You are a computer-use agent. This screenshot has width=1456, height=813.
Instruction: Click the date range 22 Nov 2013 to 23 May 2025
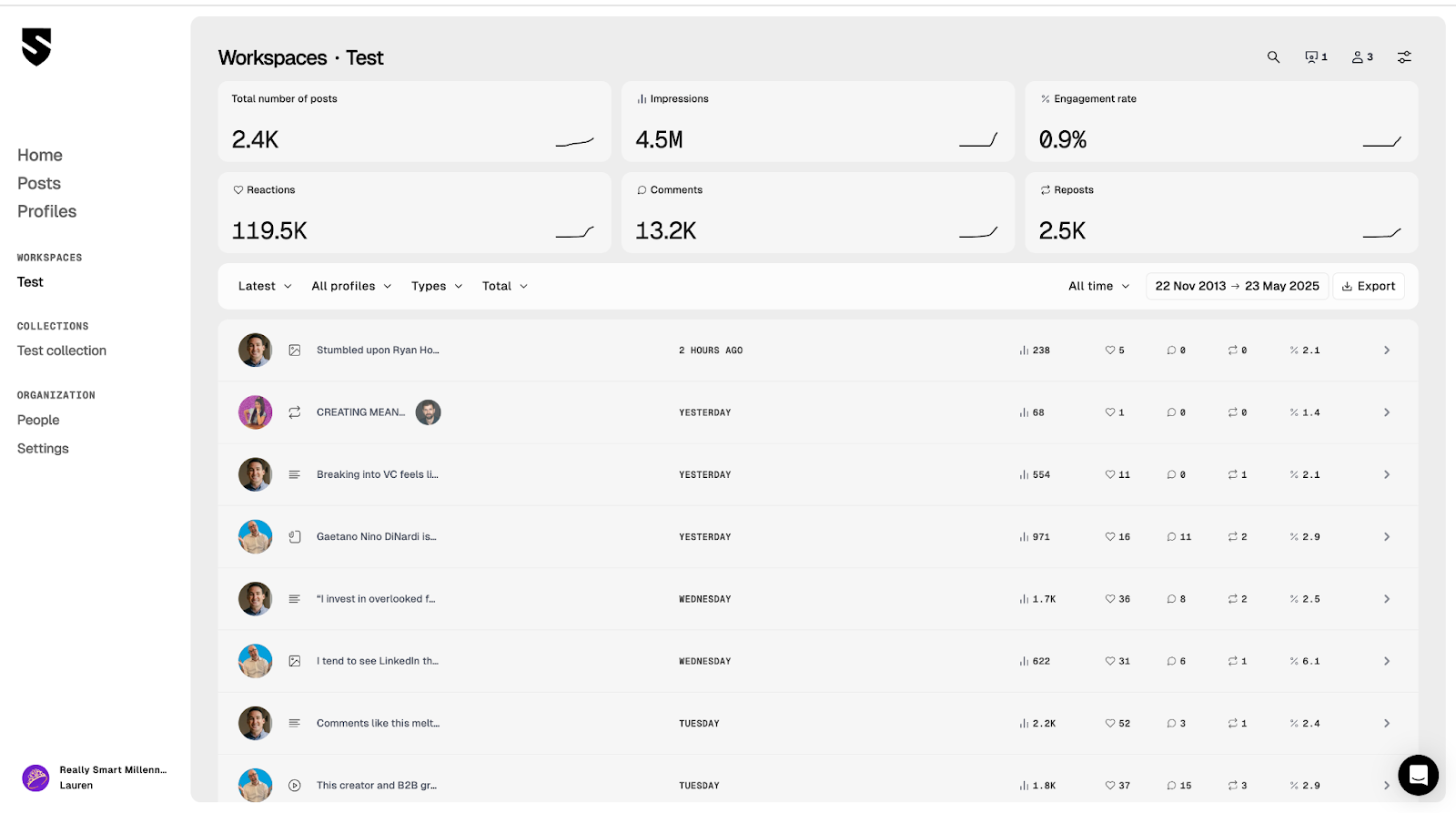tap(1237, 286)
